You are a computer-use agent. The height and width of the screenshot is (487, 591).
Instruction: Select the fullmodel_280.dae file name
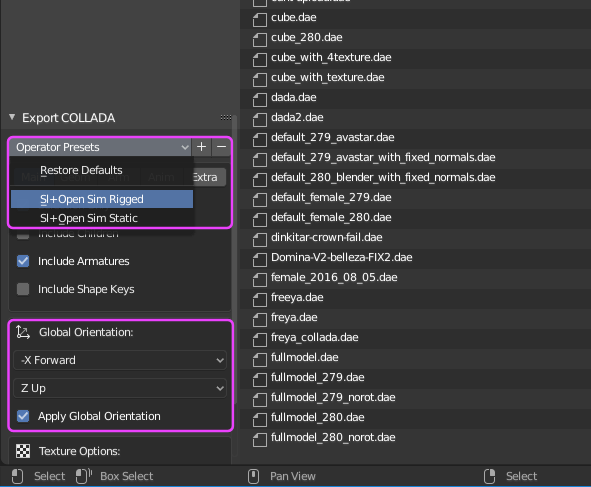pos(318,417)
